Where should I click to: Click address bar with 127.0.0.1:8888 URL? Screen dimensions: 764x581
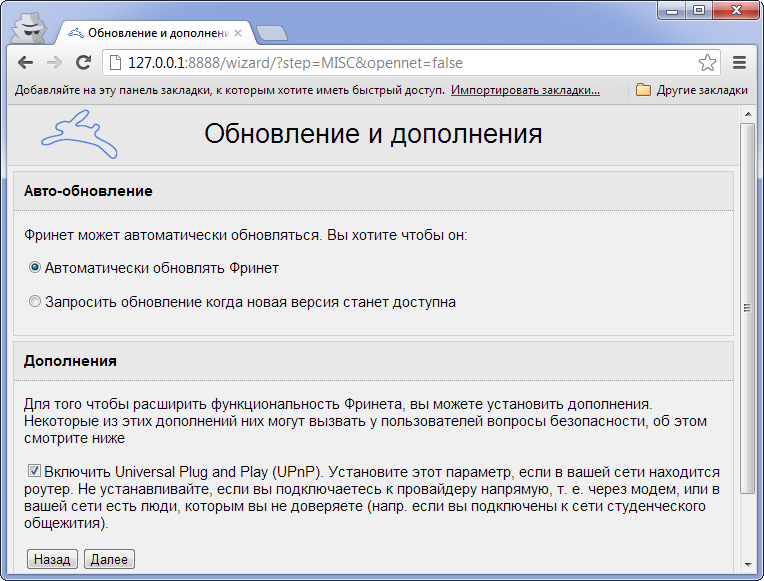tap(409, 63)
